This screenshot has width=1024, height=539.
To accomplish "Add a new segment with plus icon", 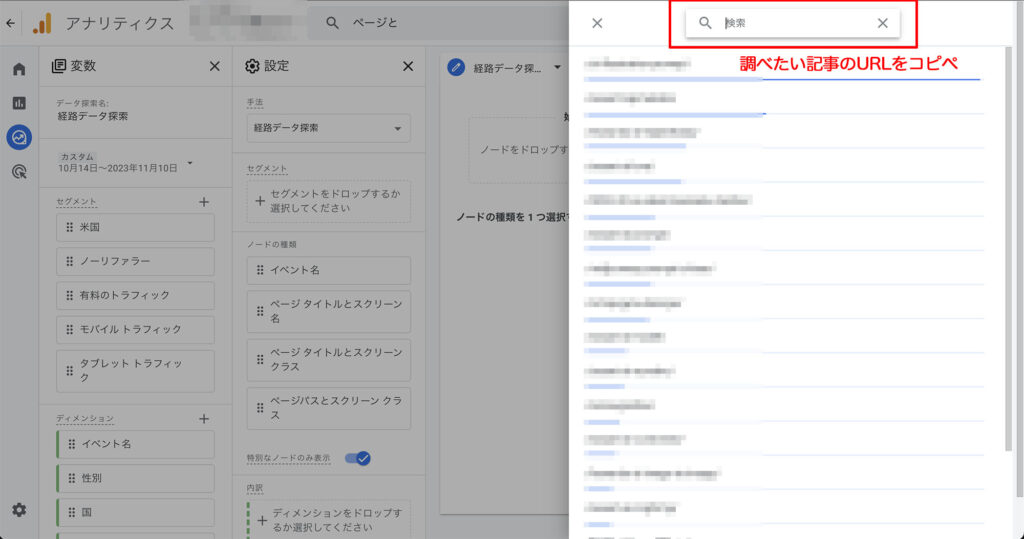I will [204, 202].
